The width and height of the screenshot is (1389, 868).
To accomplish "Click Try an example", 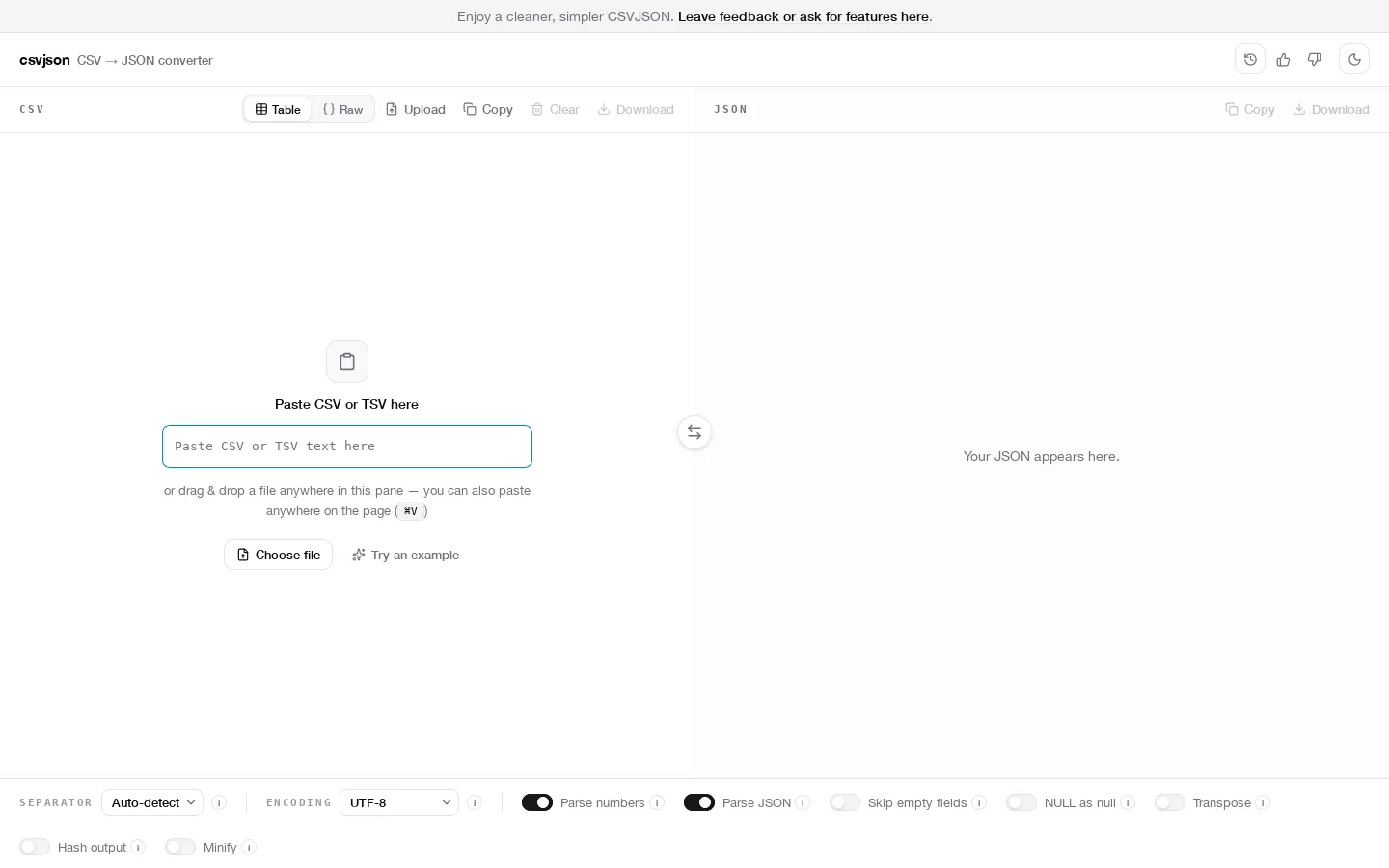I will point(406,555).
